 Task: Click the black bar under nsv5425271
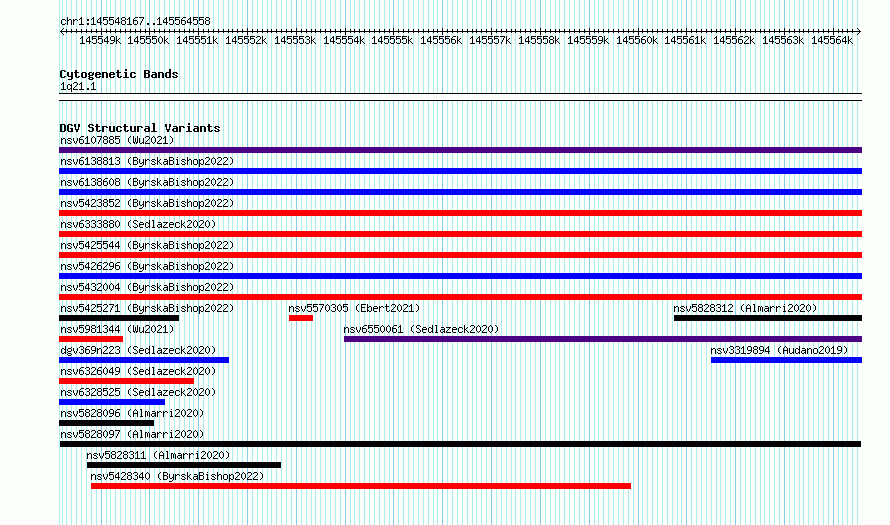click(119, 318)
